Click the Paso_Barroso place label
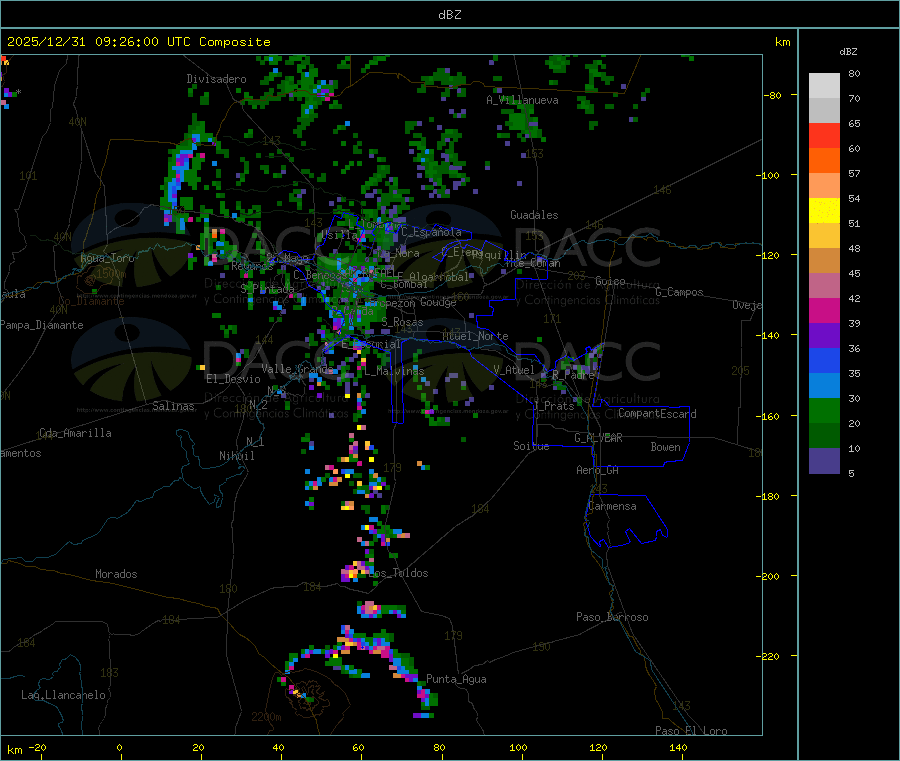 [x=612, y=617]
